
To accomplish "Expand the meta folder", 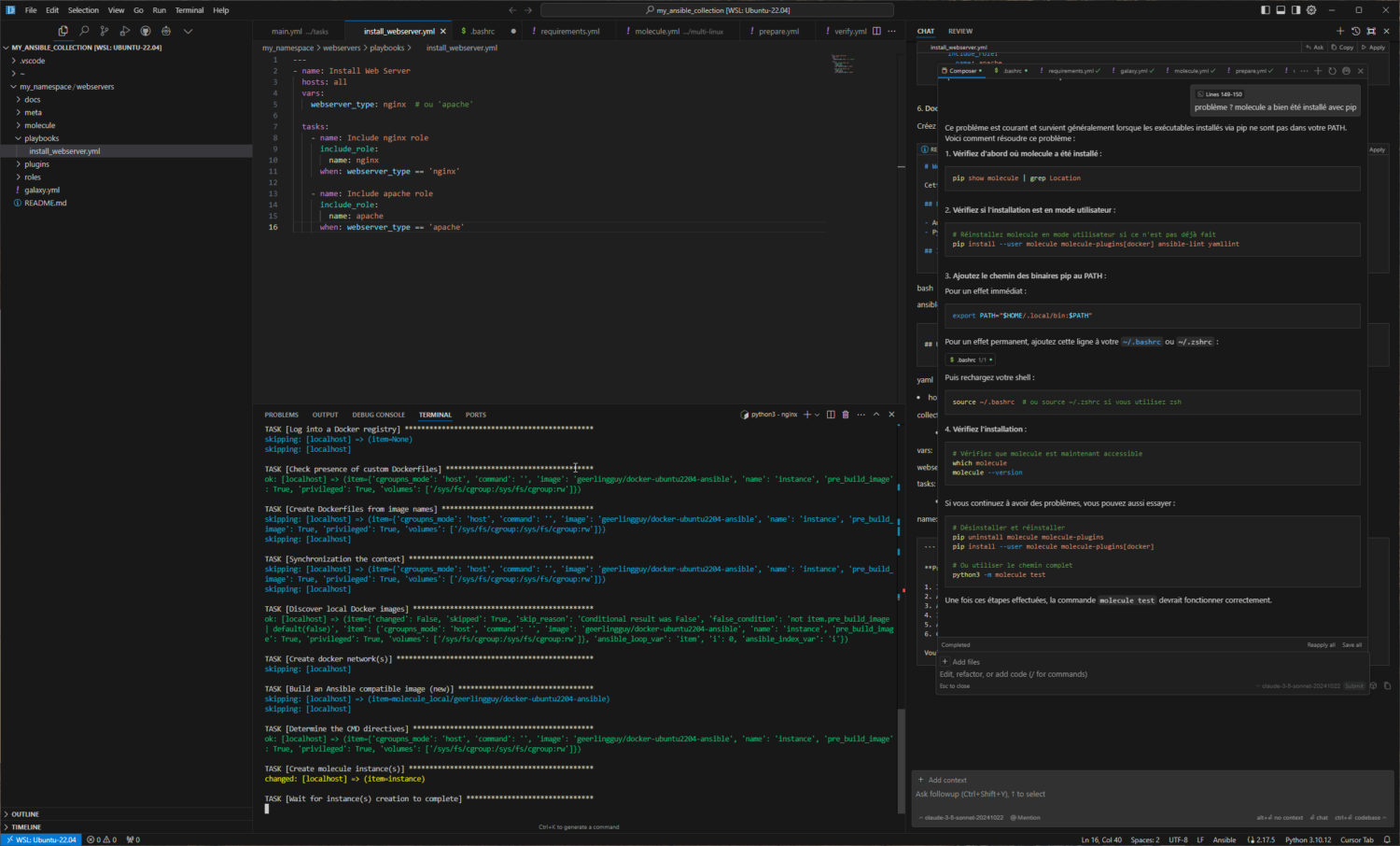I will [33, 112].
